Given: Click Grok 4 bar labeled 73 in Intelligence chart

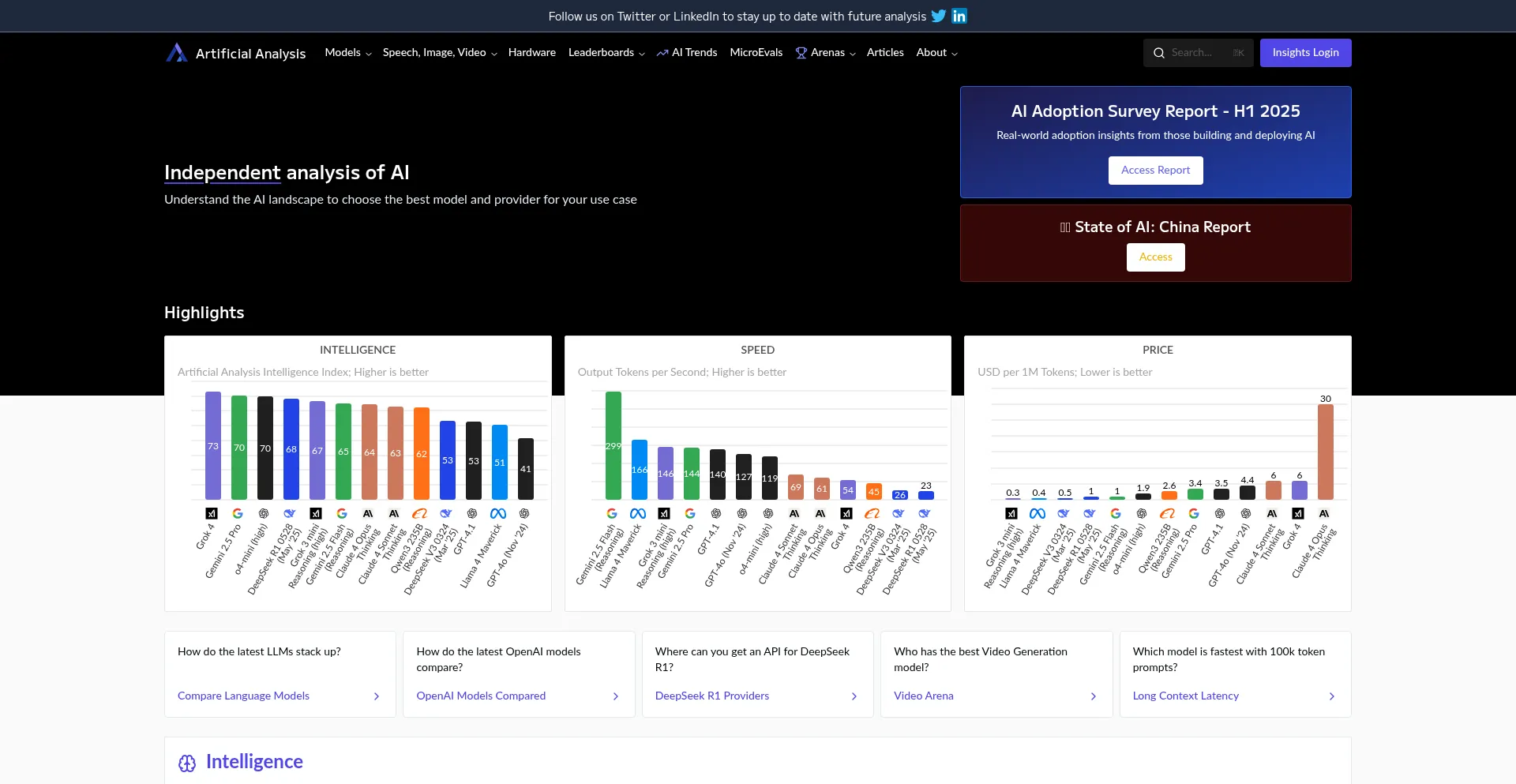Looking at the screenshot, I should point(213,445).
